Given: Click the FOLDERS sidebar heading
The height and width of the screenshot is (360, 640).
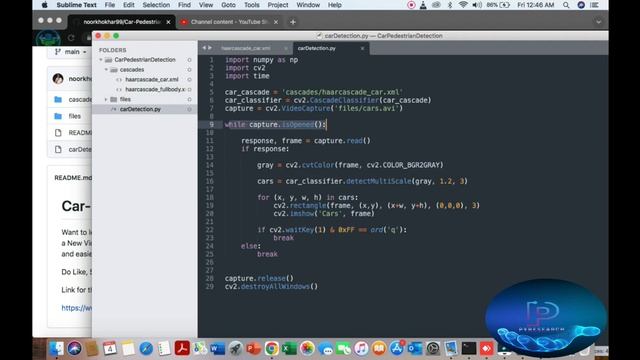Looking at the screenshot, I should 112,50.
